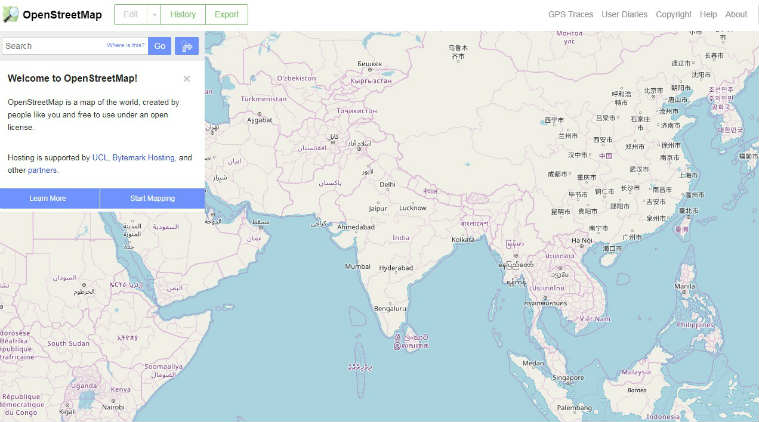Click the Philippines label on the map
This screenshot has width=759, height=422.
pos(695,325)
